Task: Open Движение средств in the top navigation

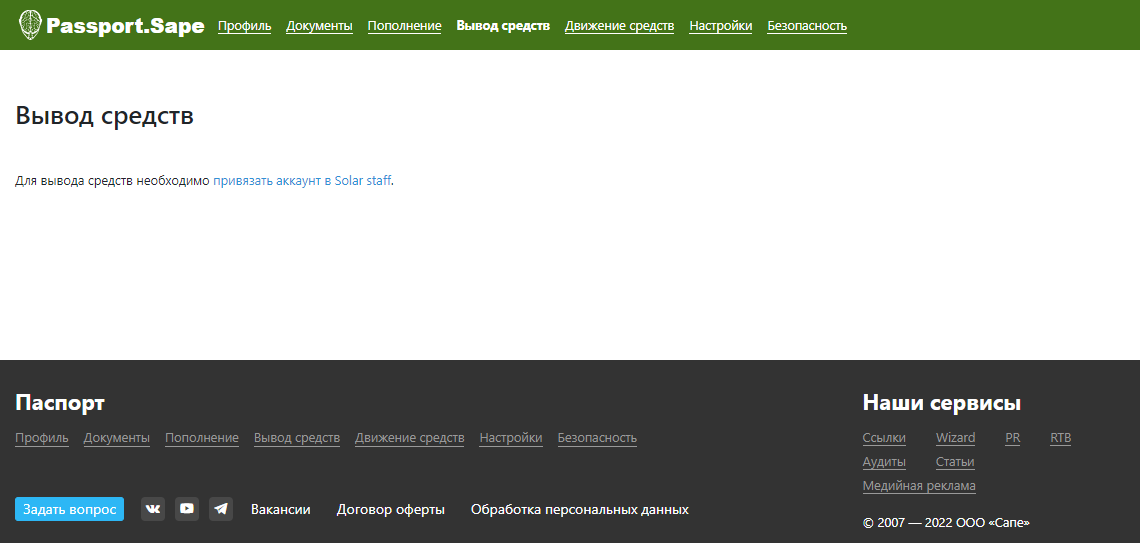Action: [x=619, y=26]
